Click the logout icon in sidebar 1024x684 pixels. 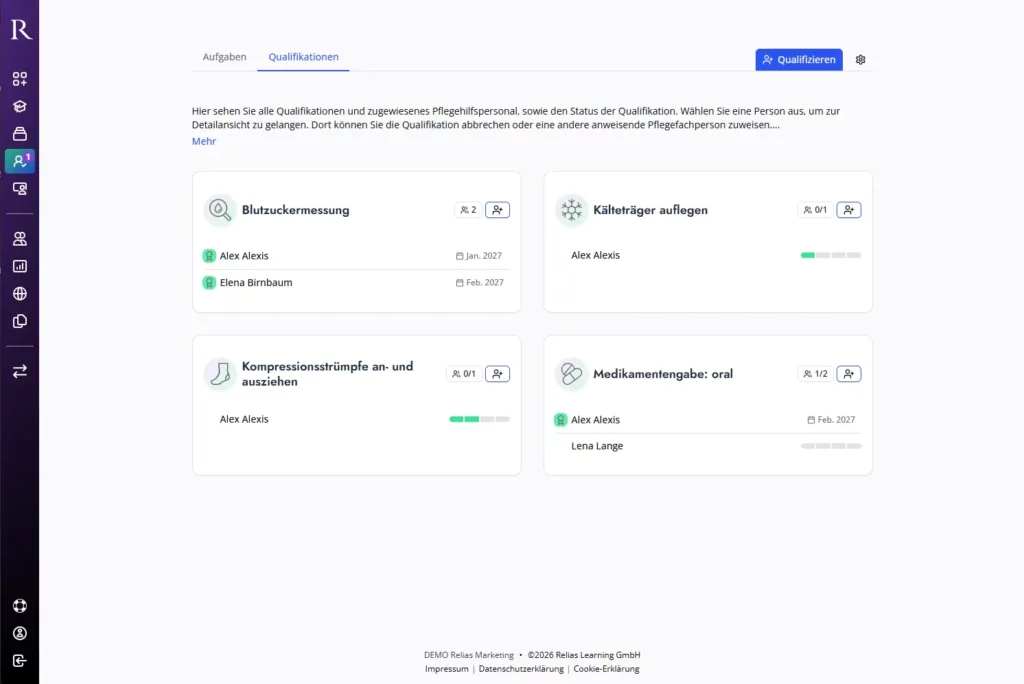(20, 660)
